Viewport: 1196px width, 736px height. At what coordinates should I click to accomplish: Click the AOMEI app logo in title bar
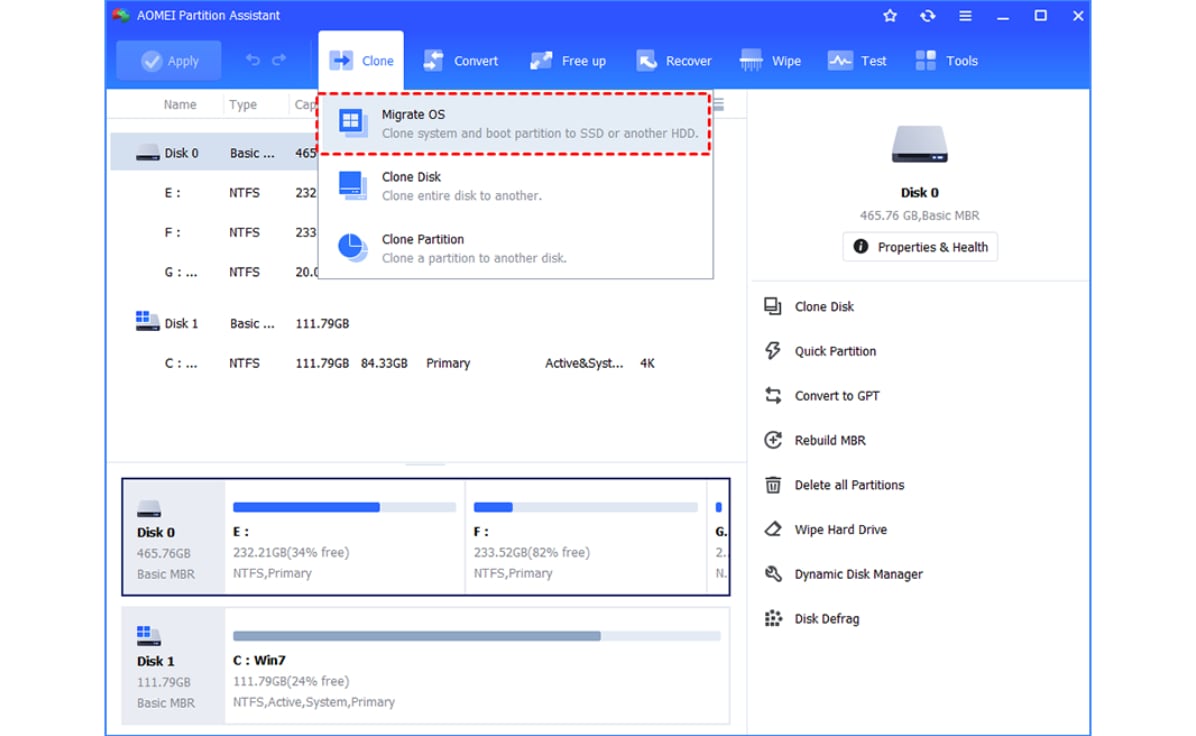[121, 15]
